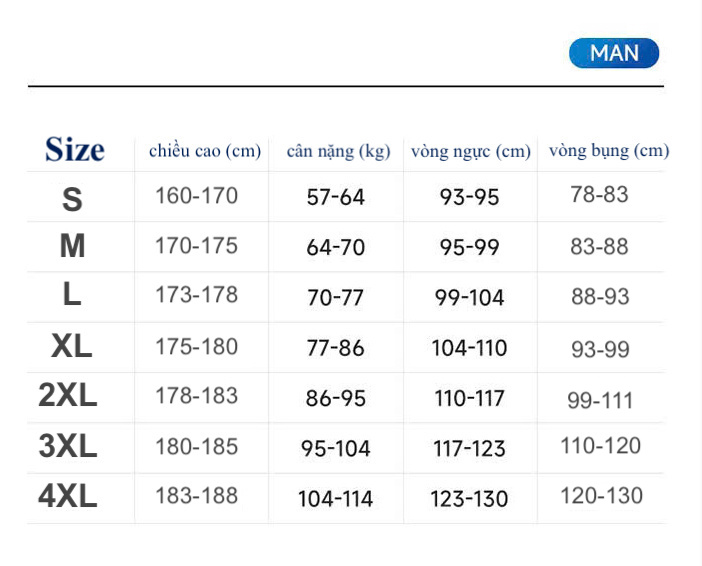Choose the 2XL size row label

click(x=68, y=396)
